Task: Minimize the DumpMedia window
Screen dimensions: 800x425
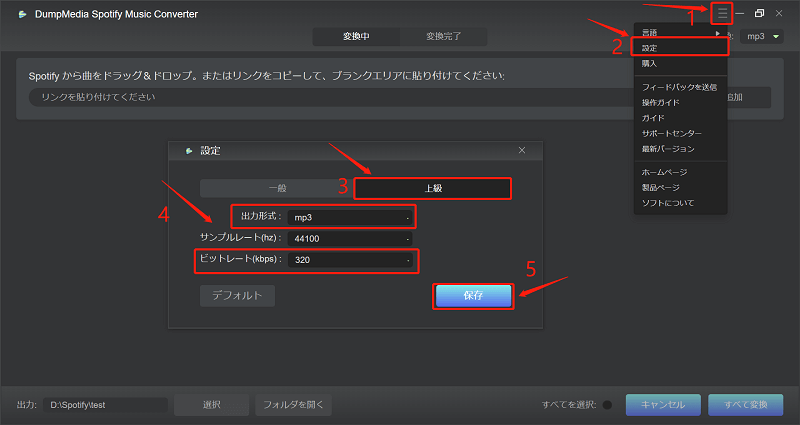Action: pos(740,14)
